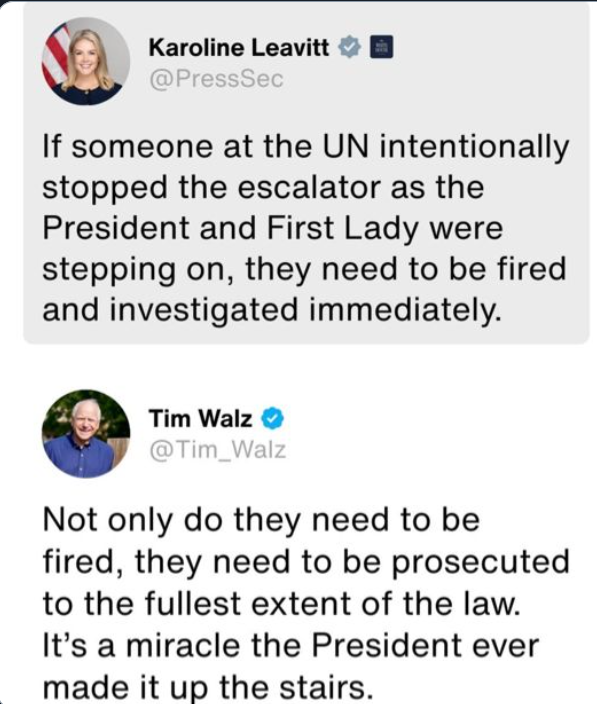Click the 'Not only do they need' line
The width and height of the screenshot is (597, 704).
(261, 521)
